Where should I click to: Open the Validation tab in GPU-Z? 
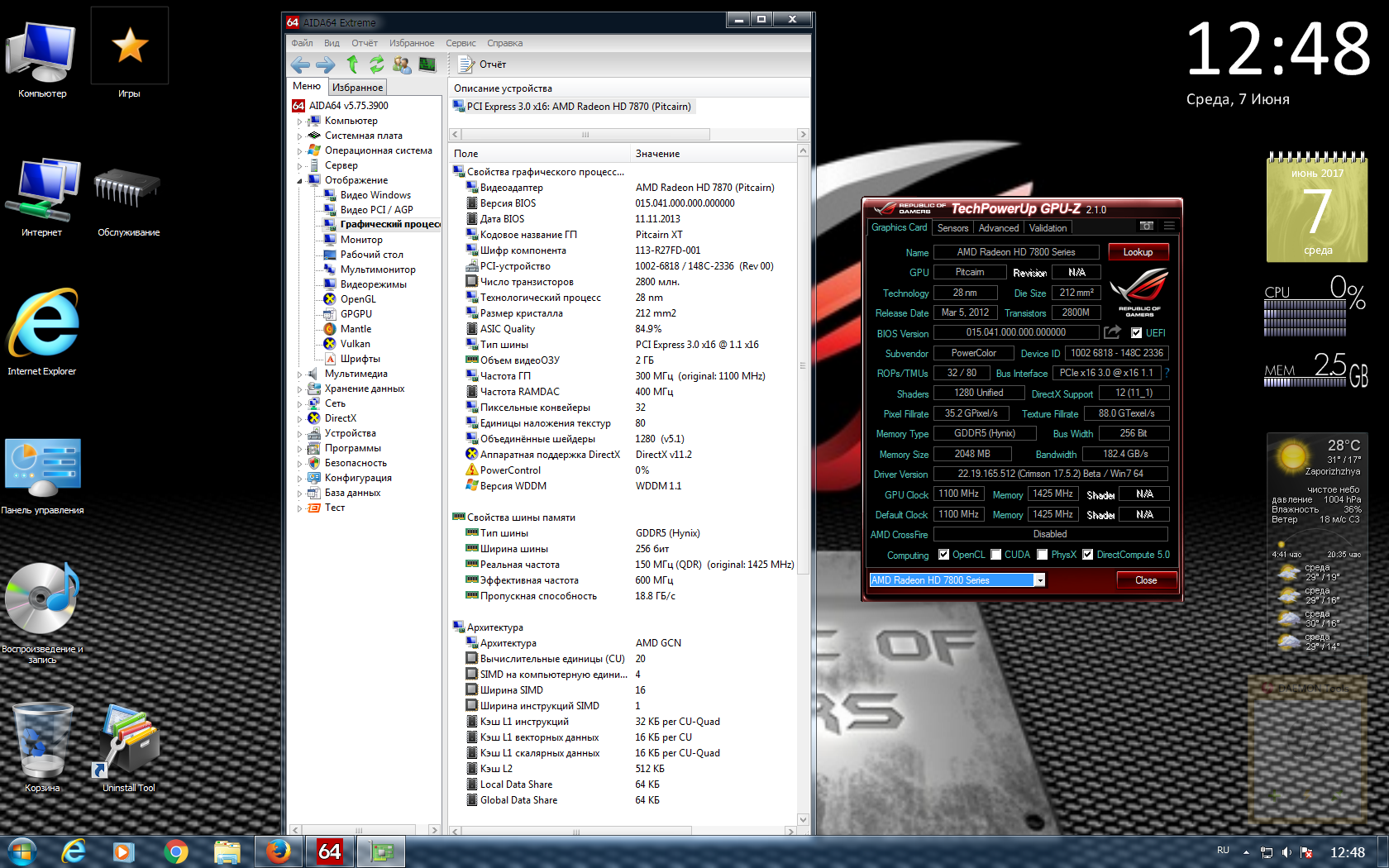click(1048, 228)
